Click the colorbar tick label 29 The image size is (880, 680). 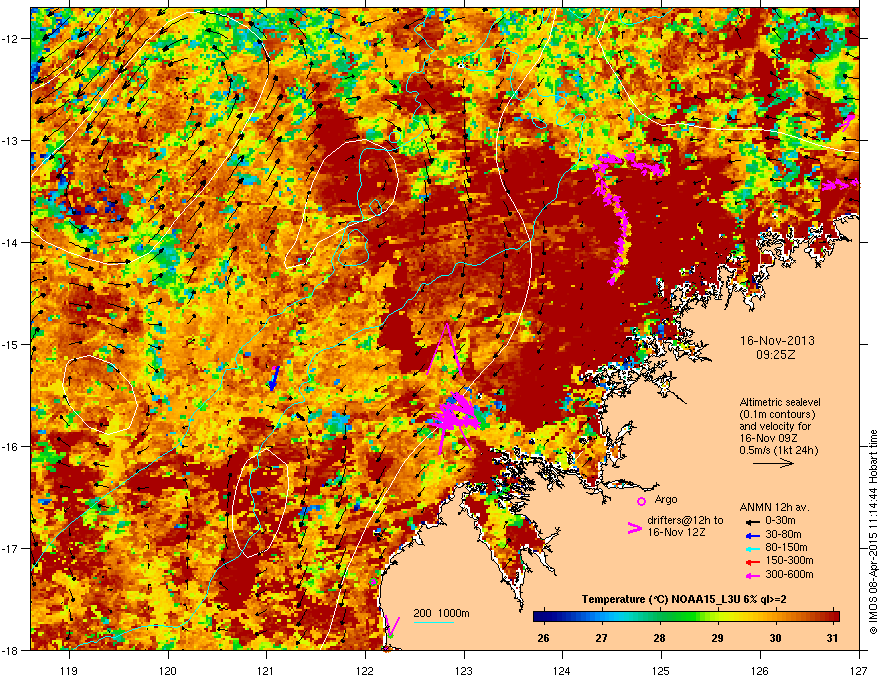[x=717, y=638]
